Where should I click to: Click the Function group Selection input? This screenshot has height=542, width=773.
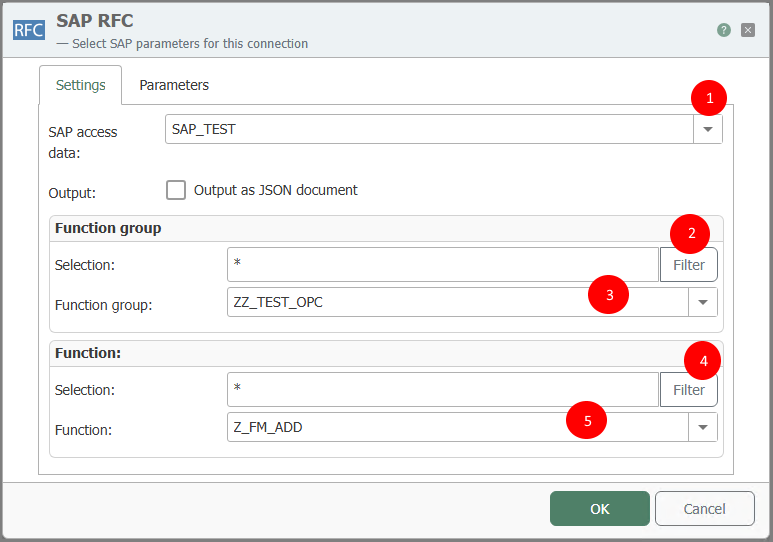[x=443, y=264]
